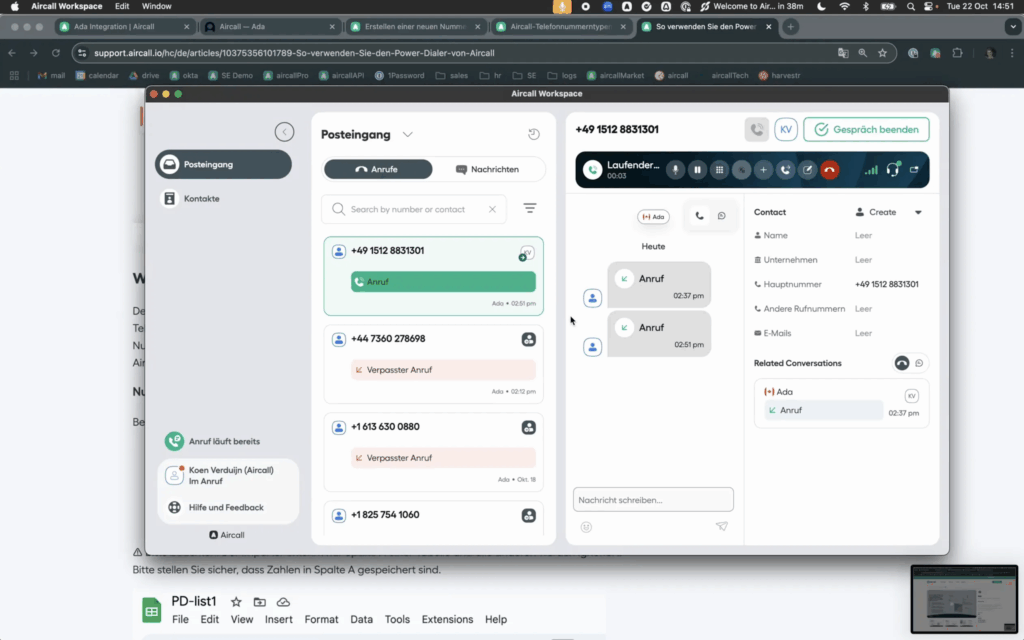Open the filter icon beside search
The image size is (1024, 640).
click(530, 209)
